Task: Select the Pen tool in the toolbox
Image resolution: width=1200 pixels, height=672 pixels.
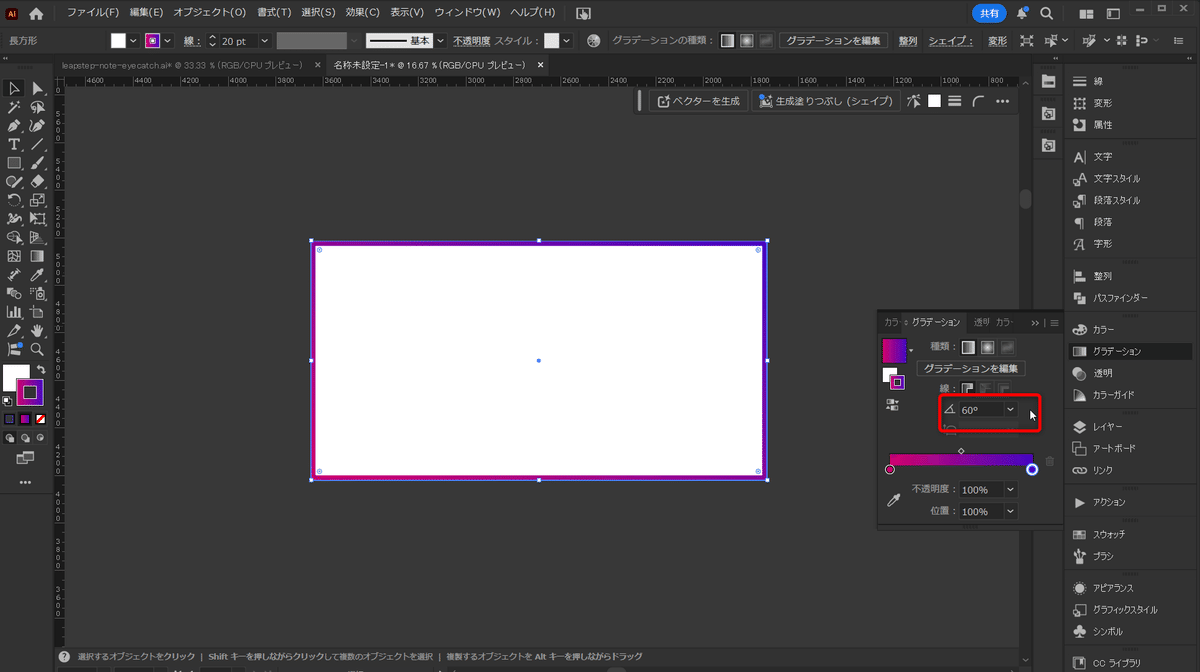Action: coord(14,126)
